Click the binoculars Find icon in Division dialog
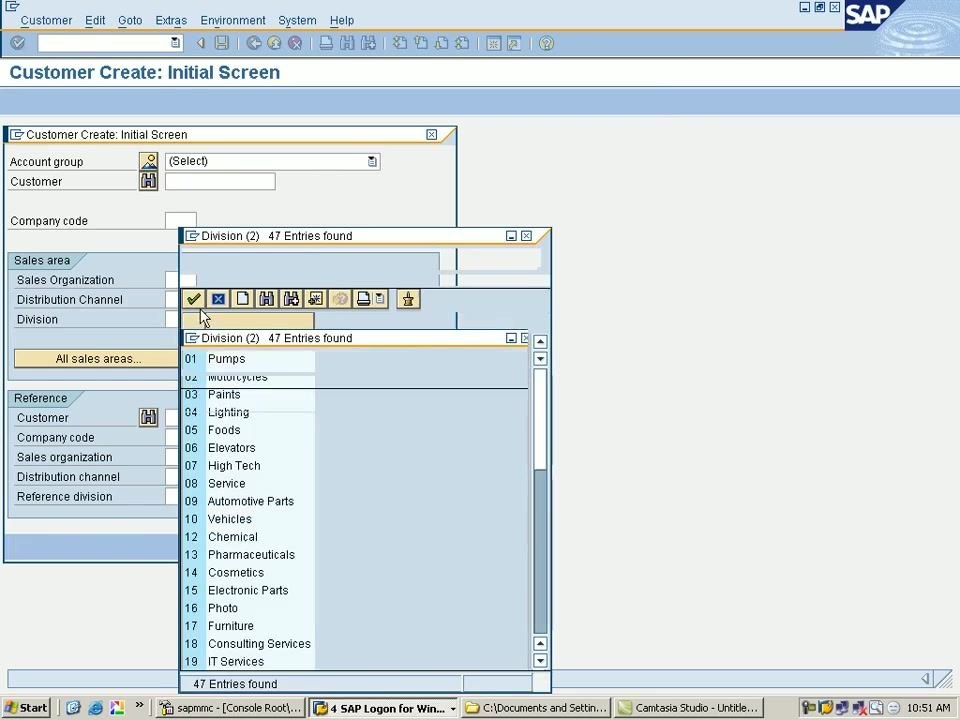960x720 pixels. (266, 299)
